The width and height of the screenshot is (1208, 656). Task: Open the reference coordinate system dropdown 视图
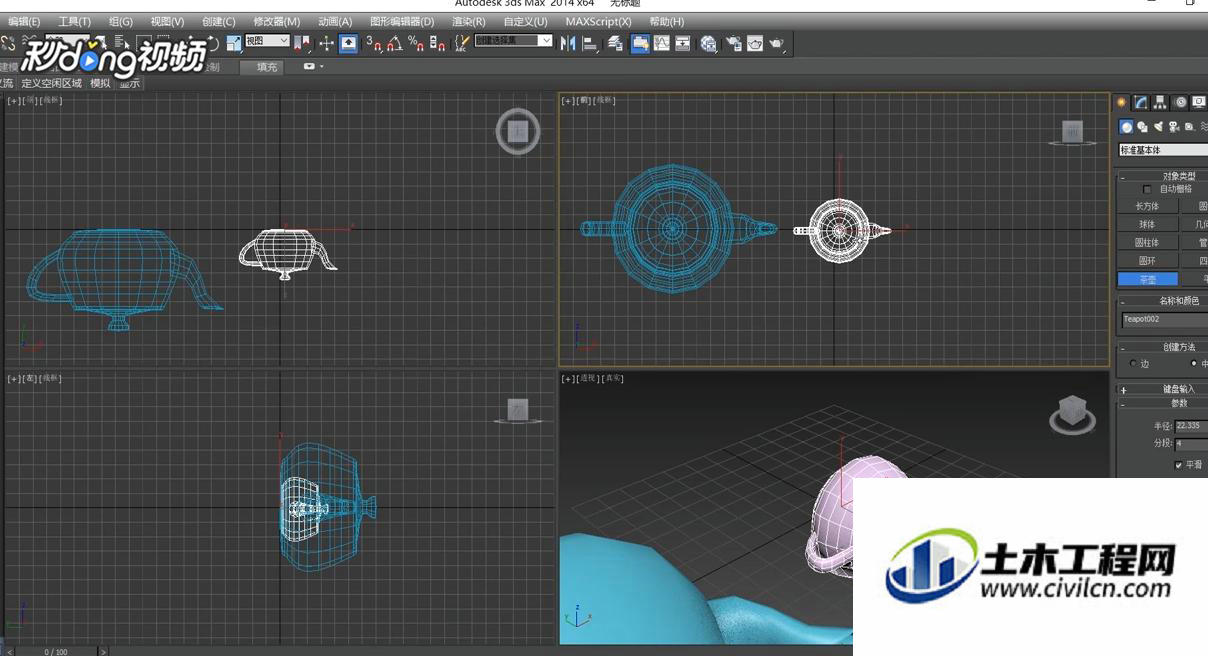coord(267,41)
